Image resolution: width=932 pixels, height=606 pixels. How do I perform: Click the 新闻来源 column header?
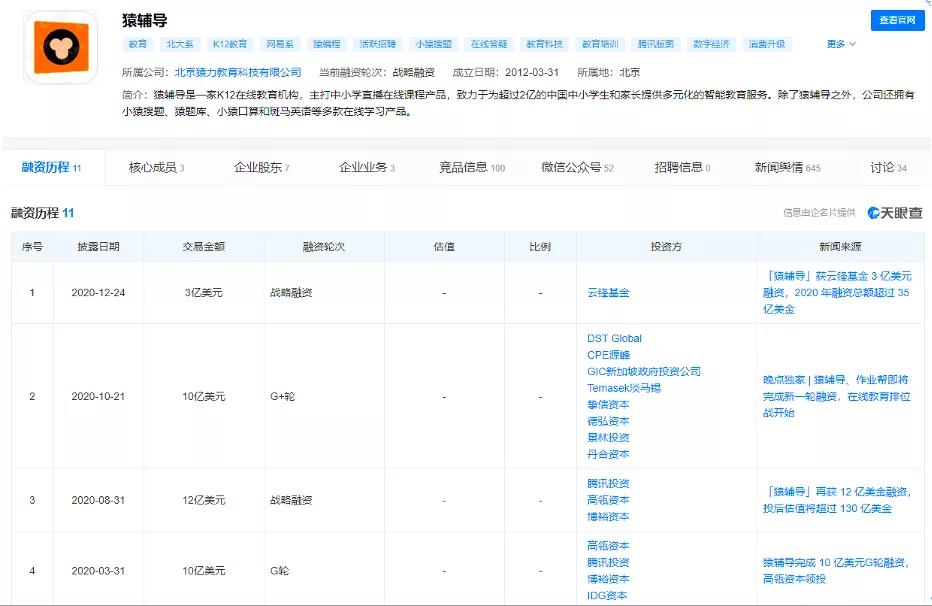[x=840, y=247]
